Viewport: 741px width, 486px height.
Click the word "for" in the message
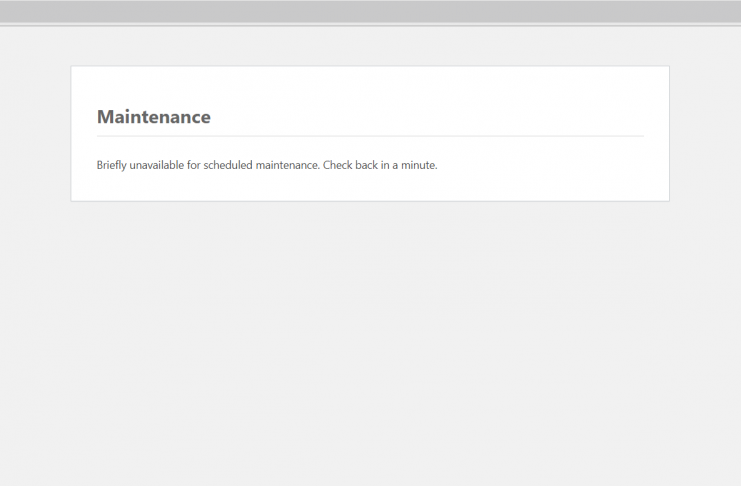(194, 165)
